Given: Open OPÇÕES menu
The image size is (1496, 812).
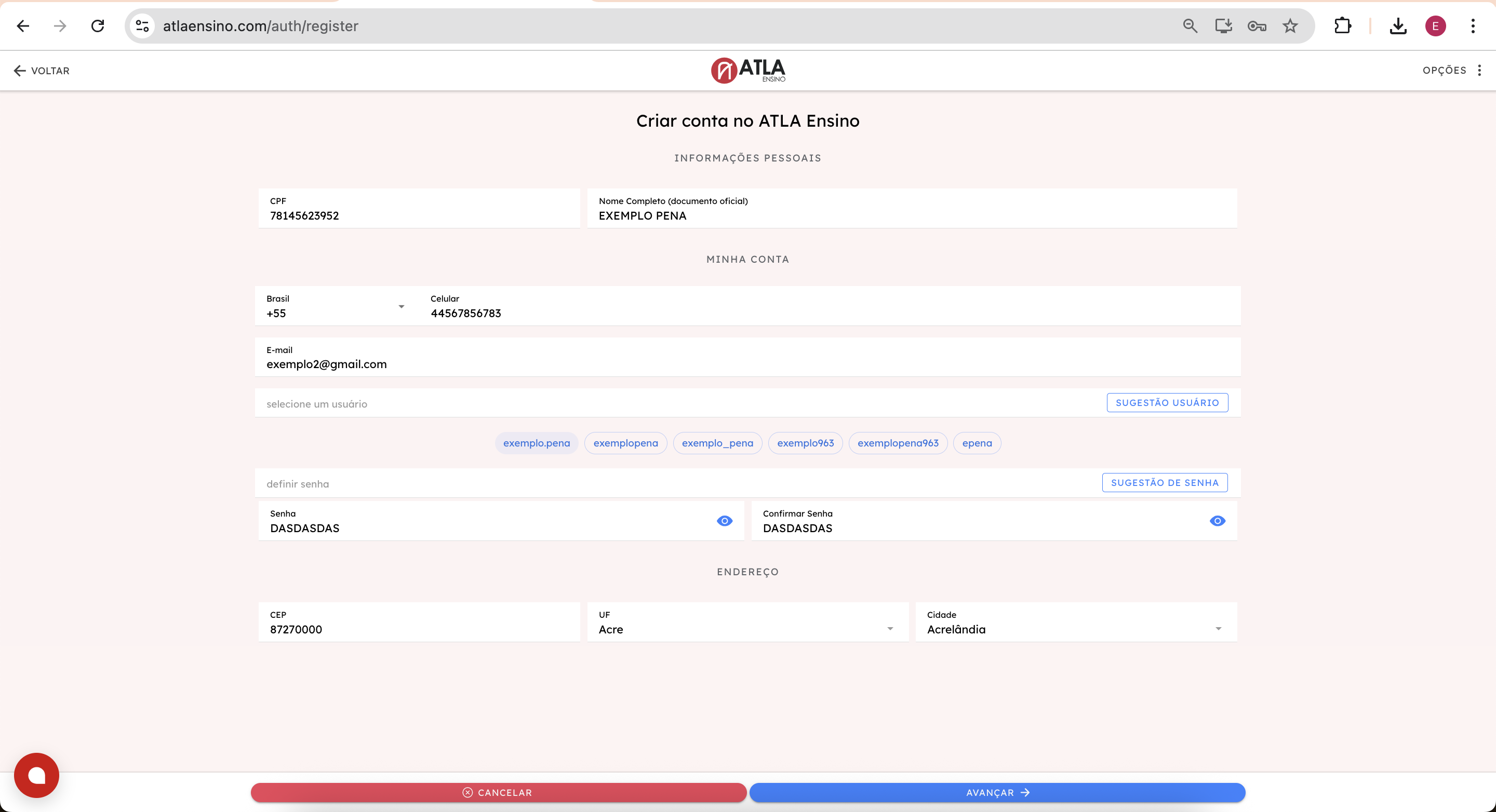Looking at the screenshot, I should (1451, 70).
